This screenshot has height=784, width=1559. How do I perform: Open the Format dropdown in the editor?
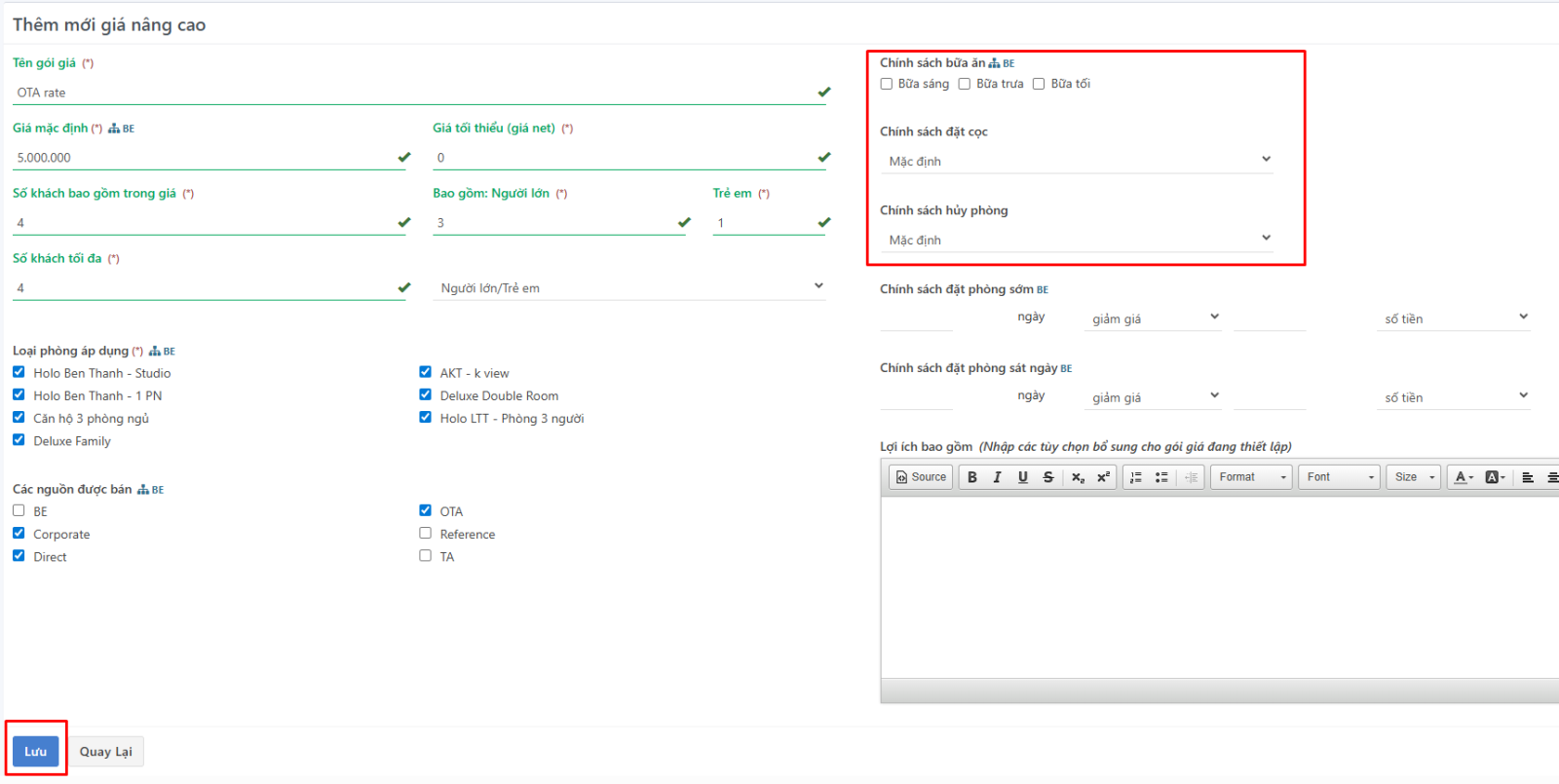click(1252, 477)
